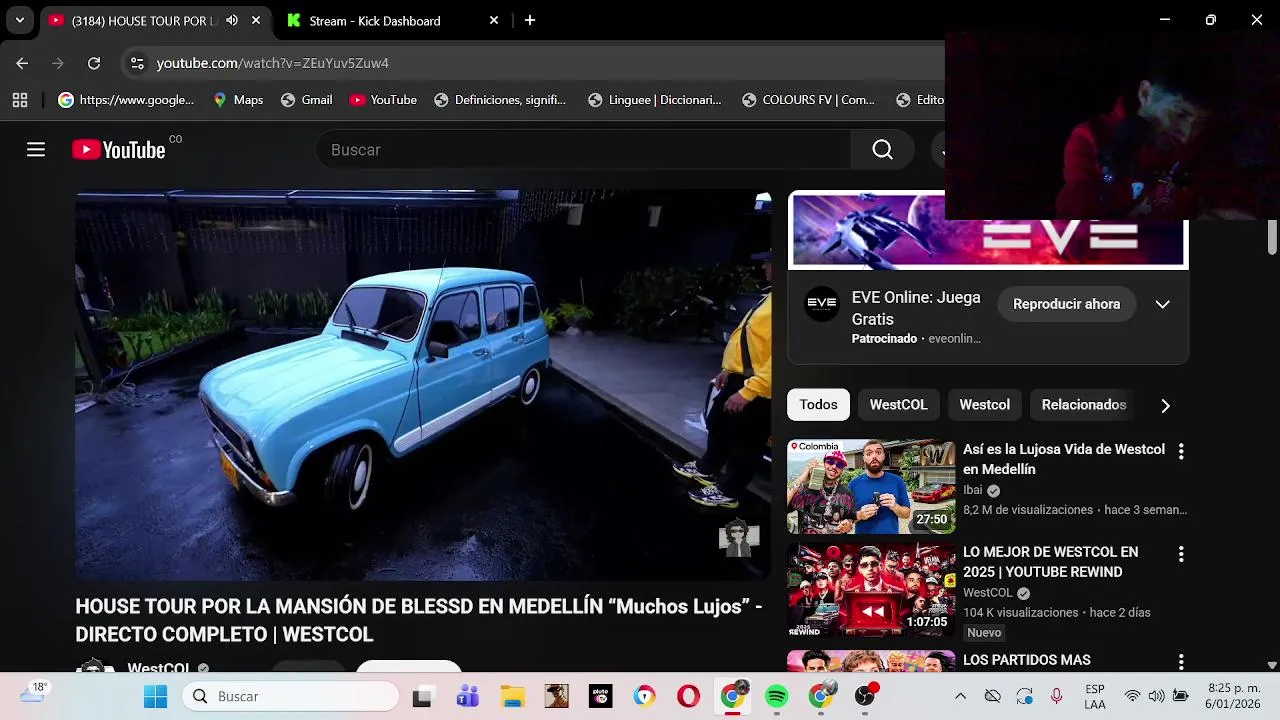The image size is (1280, 720).
Task: Open the YouTube bookmark
Action: point(383,100)
